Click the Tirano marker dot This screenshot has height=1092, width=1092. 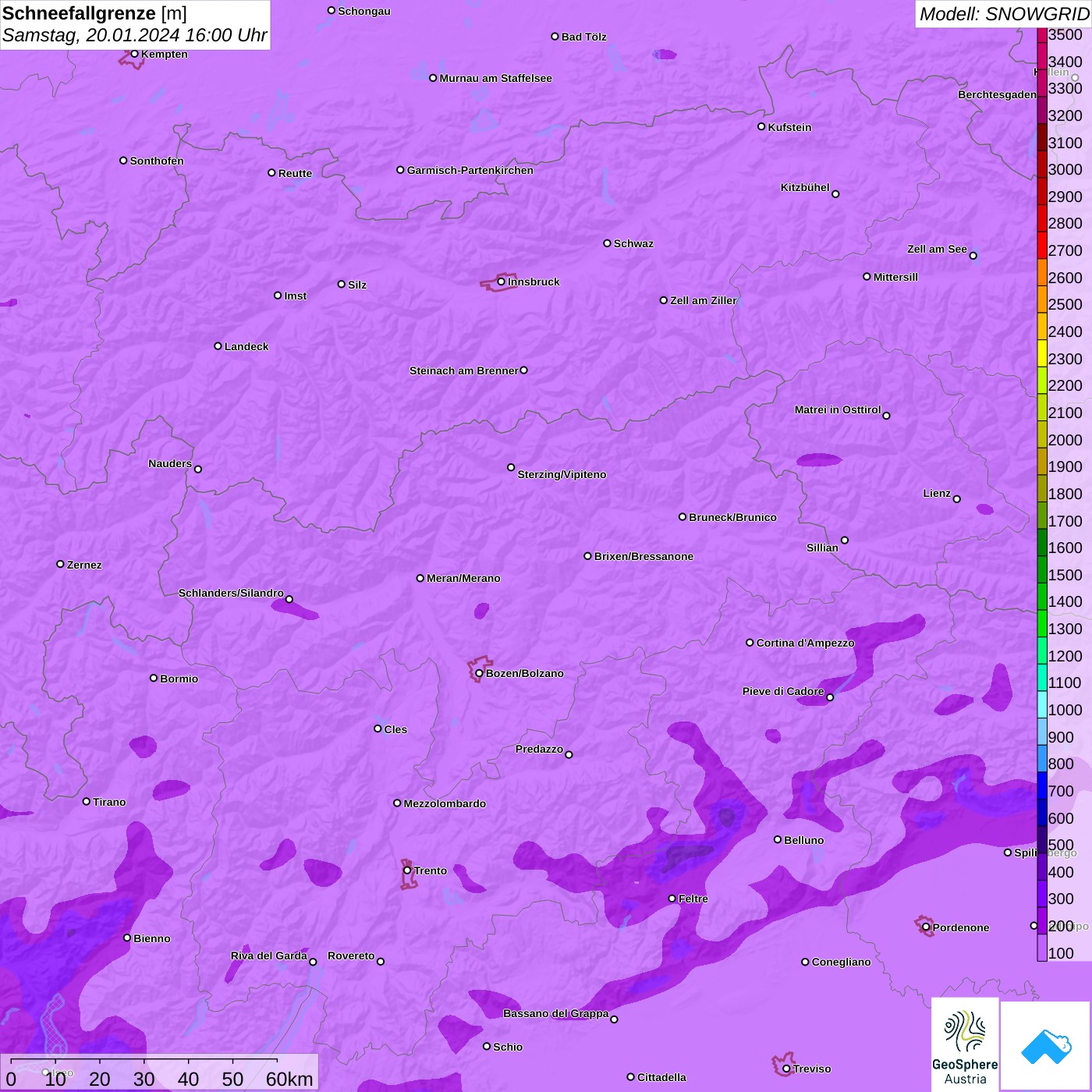click(x=87, y=801)
